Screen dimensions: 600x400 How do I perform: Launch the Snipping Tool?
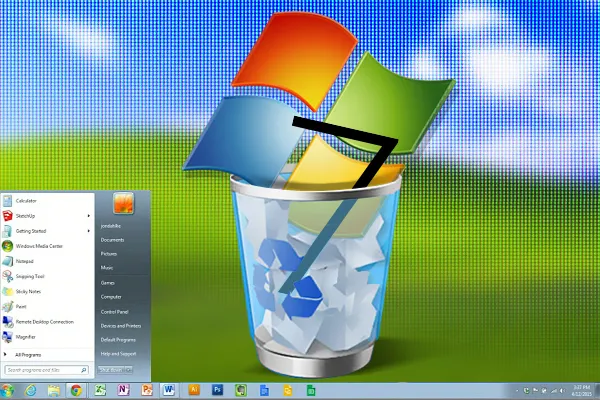pyautogui.click(x=47, y=276)
